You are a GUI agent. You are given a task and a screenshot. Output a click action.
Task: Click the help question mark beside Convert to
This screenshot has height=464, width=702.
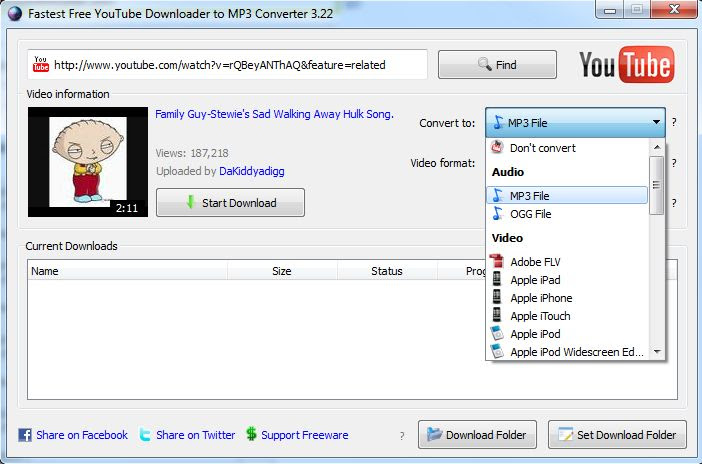(674, 122)
